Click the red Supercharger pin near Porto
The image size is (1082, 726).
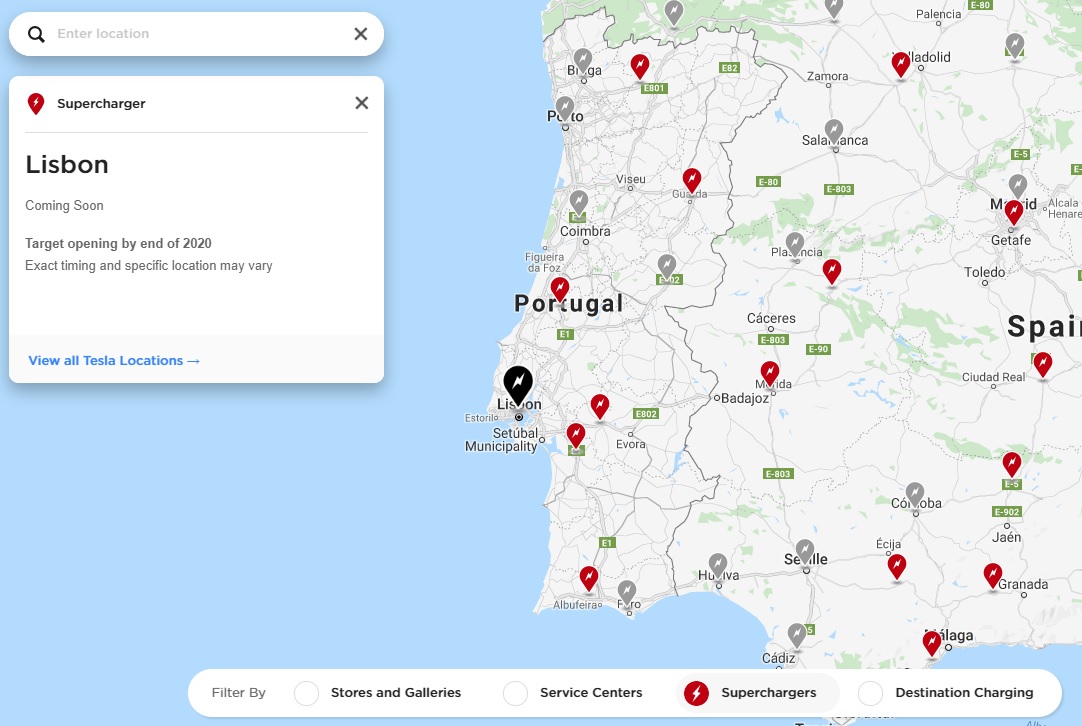640,64
